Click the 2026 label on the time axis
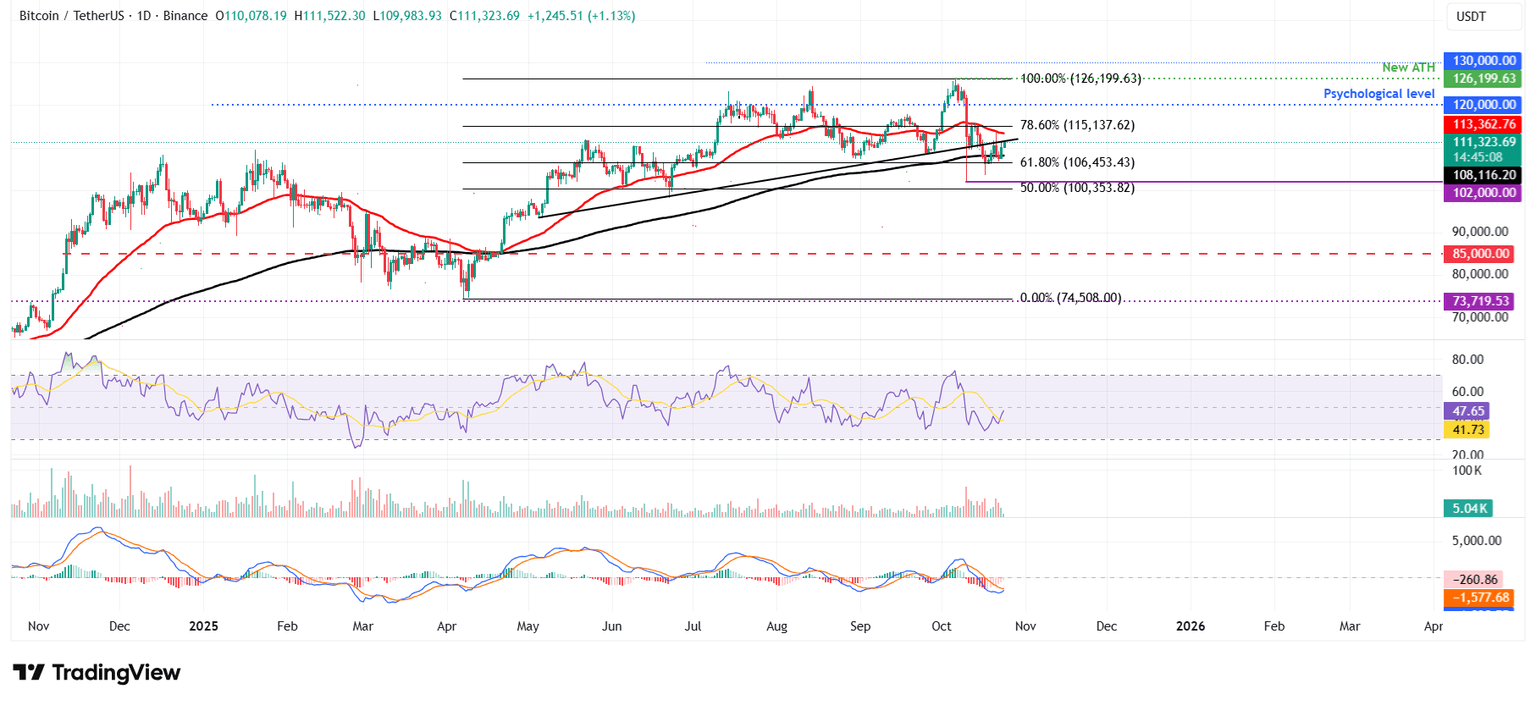 pyautogui.click(x=1190, y=626)
